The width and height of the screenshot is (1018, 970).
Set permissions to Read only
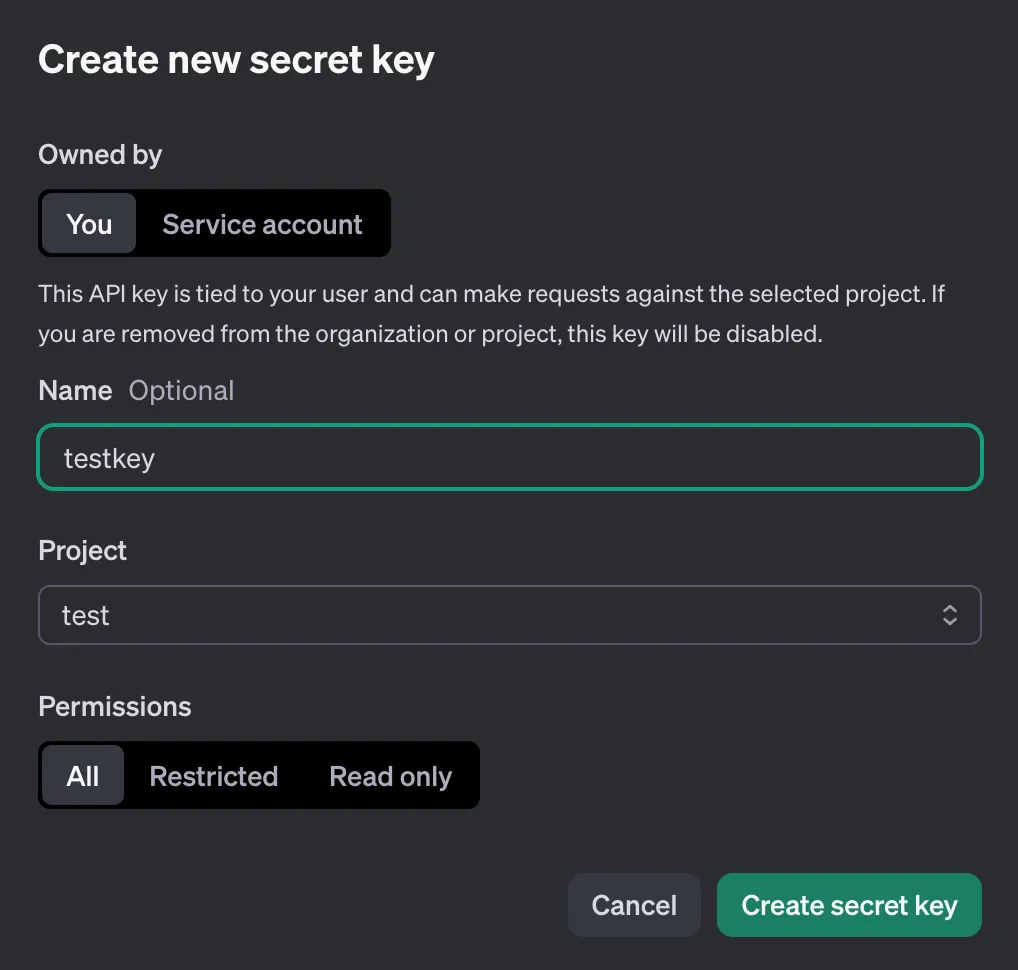[390, 776]
